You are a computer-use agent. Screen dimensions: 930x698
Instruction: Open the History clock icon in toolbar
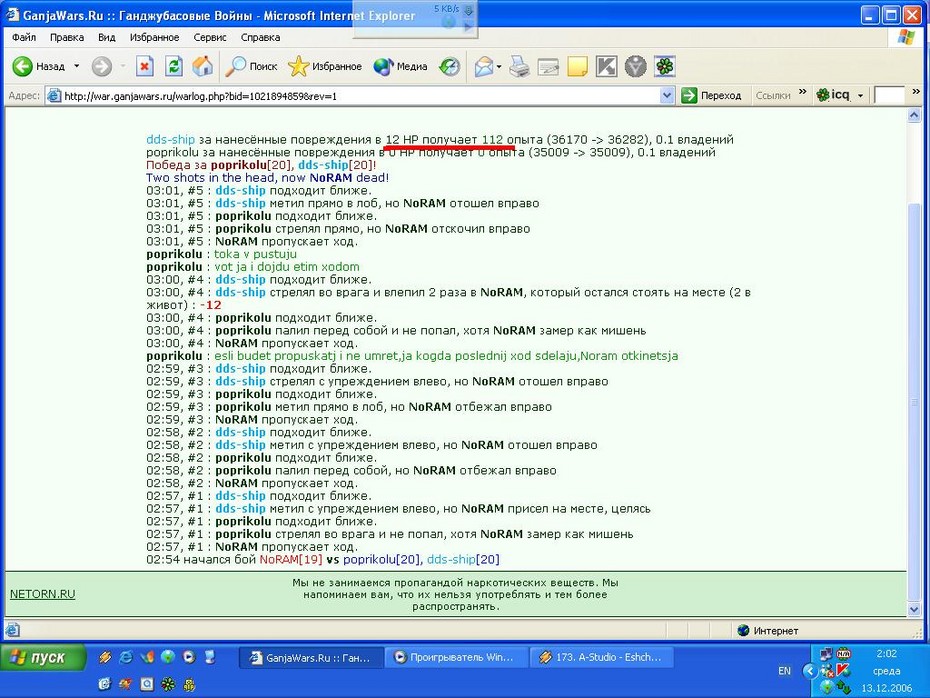point(449,66)
